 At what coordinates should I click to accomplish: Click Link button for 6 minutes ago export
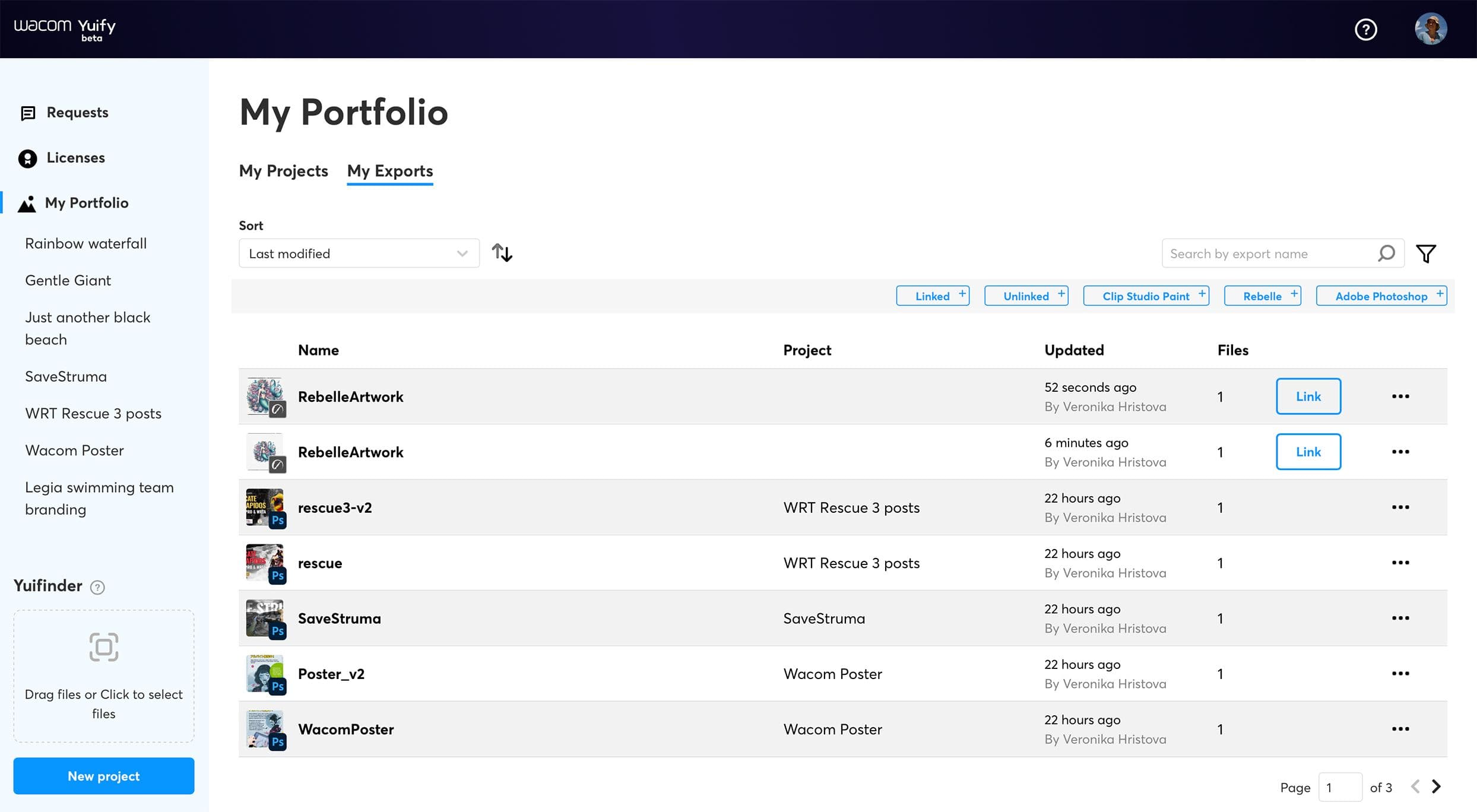[x=1308, y=452]
